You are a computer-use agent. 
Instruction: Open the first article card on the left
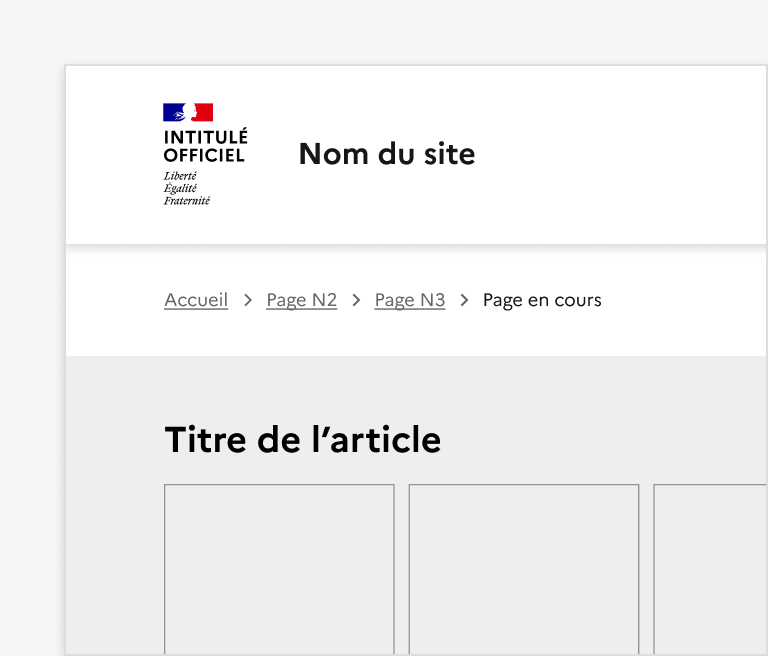(279, 568)
